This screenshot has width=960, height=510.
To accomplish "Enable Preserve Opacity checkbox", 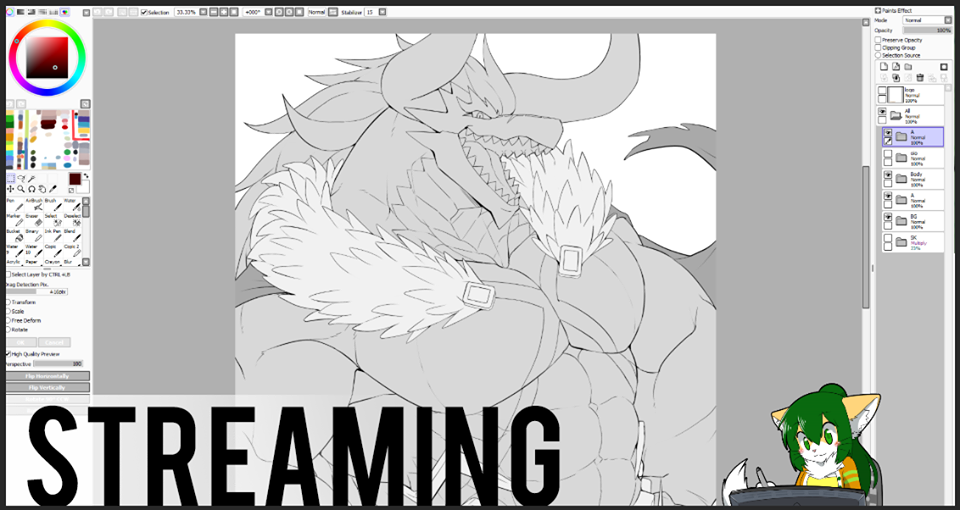I will click(x=878, y=40).
